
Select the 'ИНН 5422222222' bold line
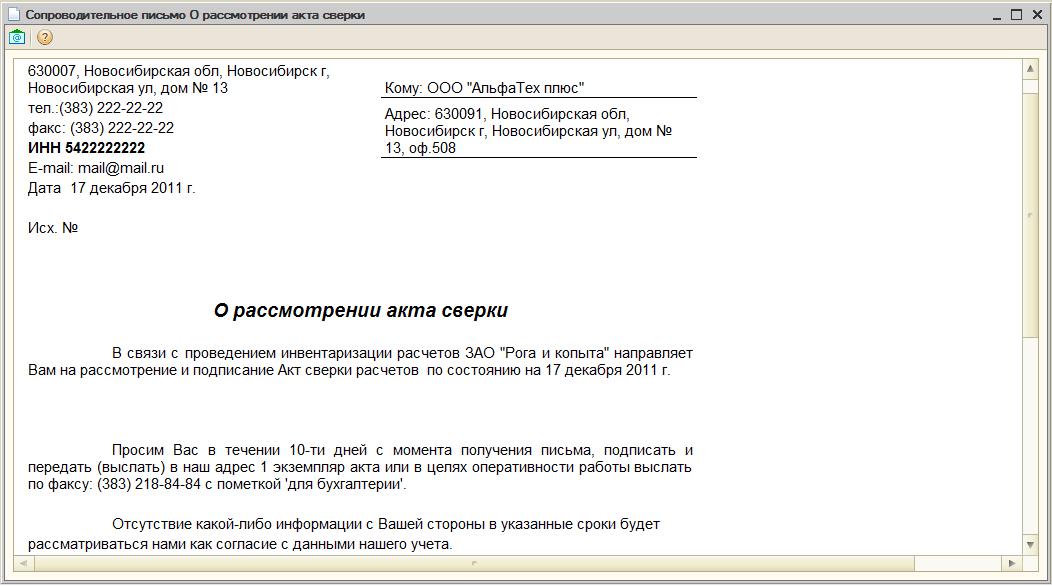pyautogui.click(x=87, y=148)
